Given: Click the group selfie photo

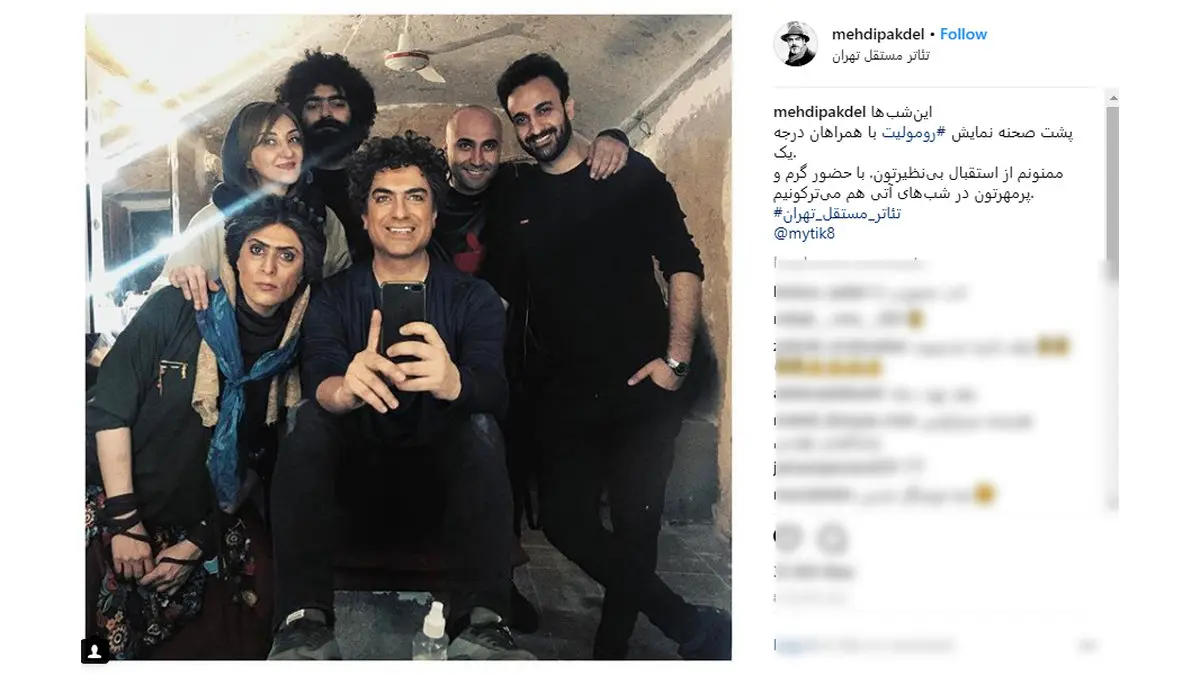Looking at the screenshot, I should (x=408, y=338).
